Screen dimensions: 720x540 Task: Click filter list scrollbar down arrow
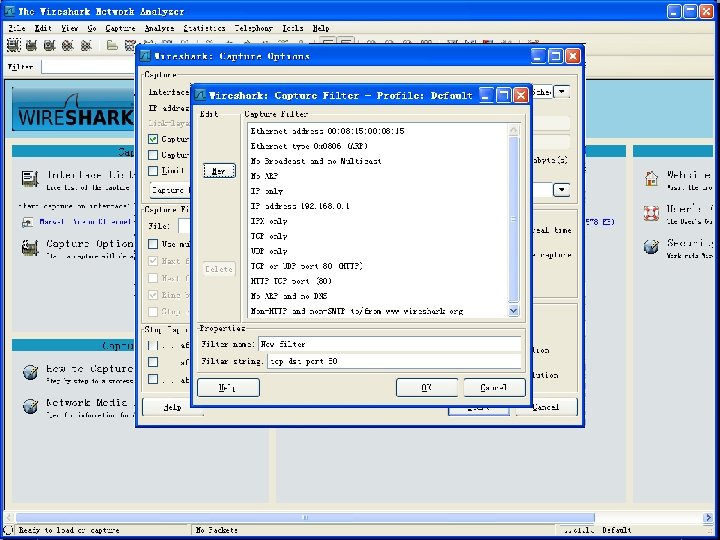tap(513, 311)
